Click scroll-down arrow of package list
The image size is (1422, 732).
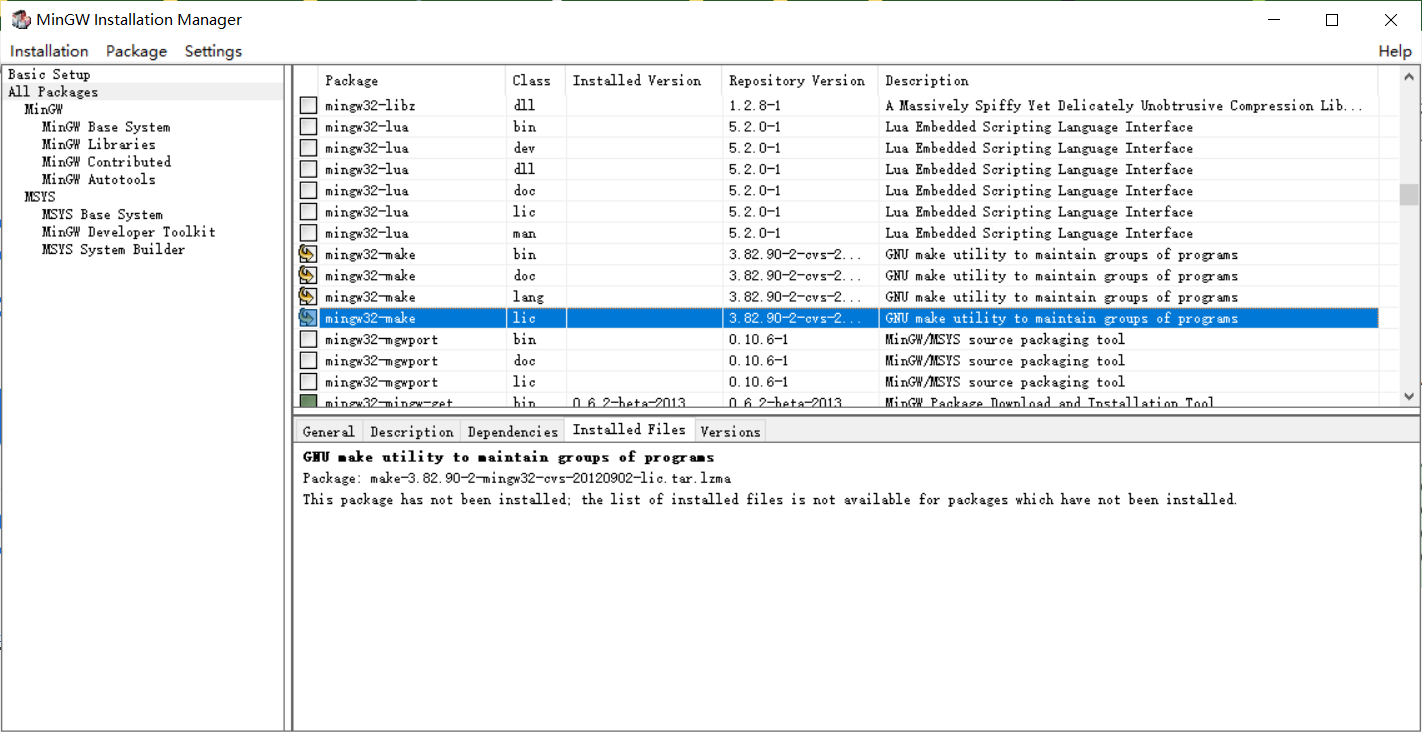(x=1409, y=396)
